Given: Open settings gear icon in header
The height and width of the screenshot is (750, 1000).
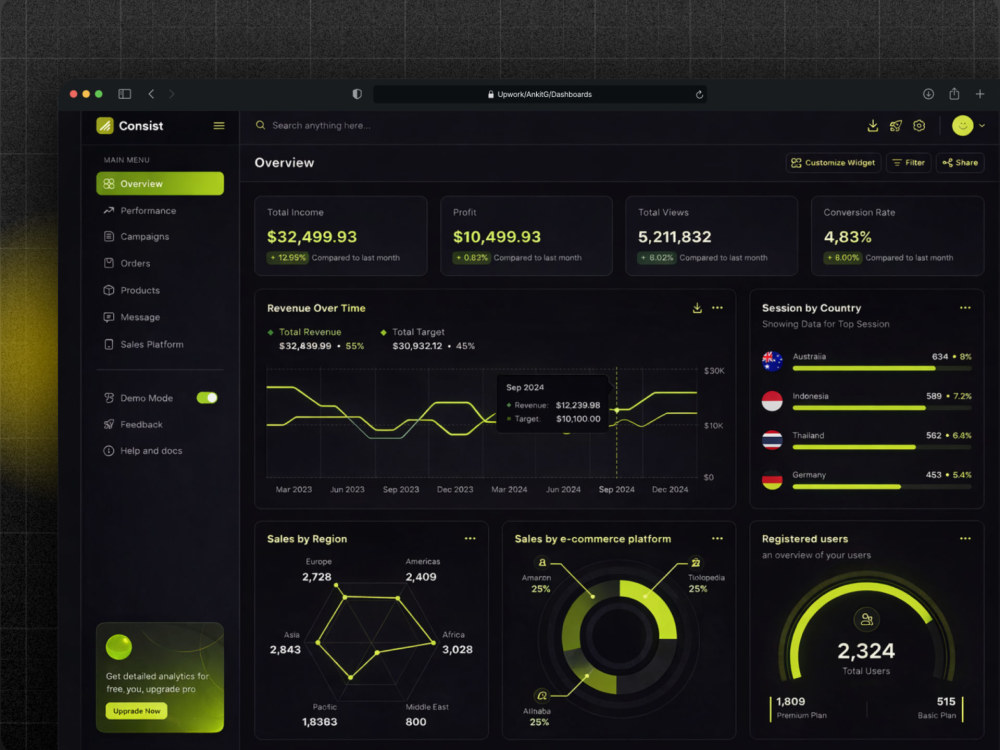Looking at the screenshot, I should [x=919, y=126].
